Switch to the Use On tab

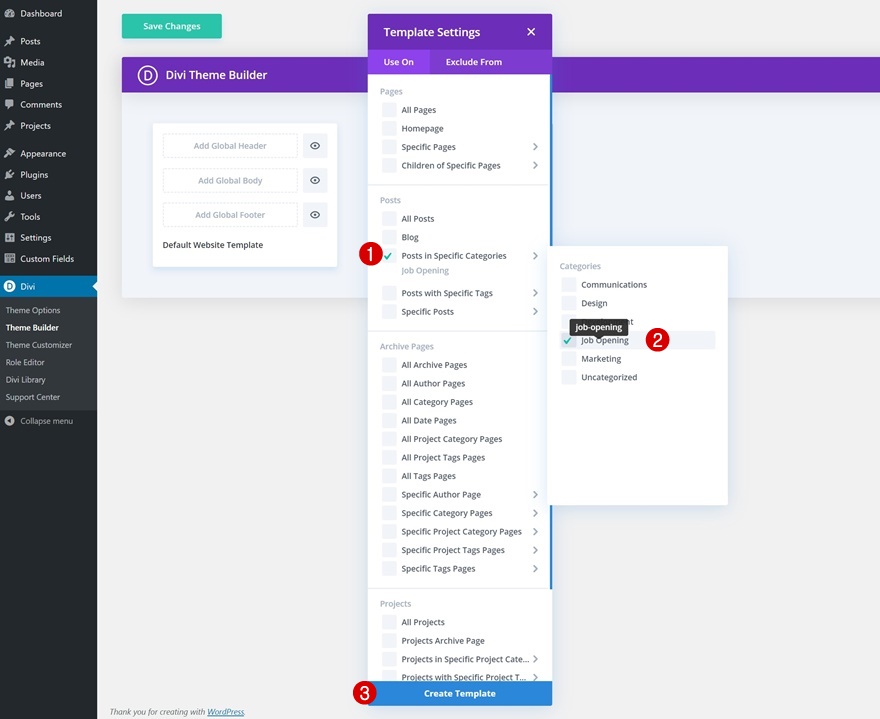(398, 62)
